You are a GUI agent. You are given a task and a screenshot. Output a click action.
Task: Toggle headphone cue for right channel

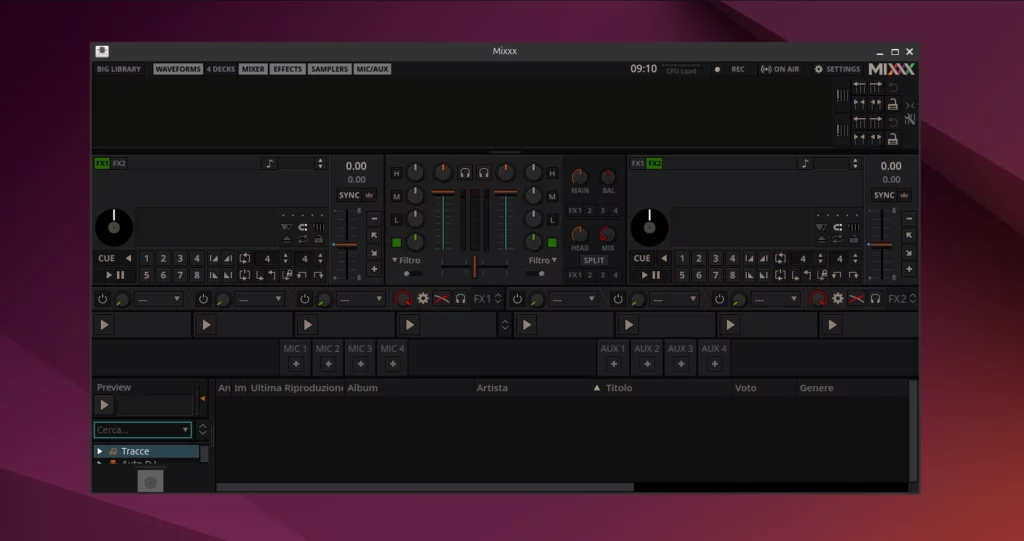click(484, 172)
